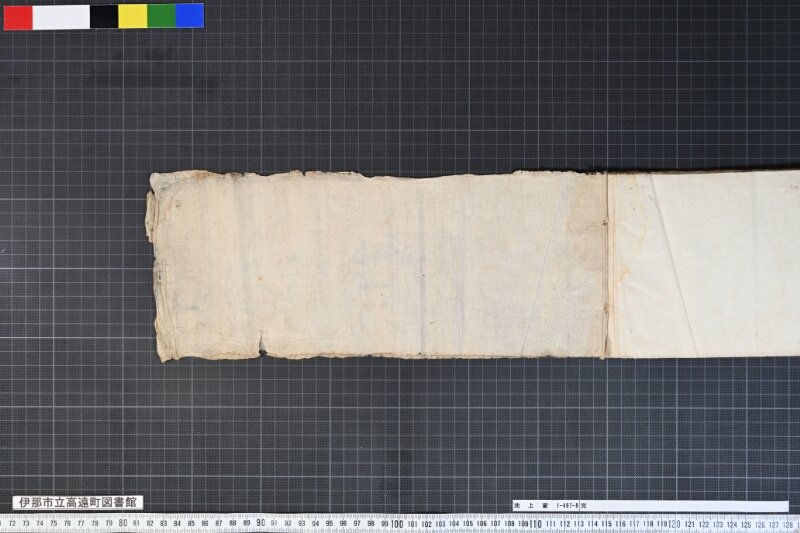Click the large 100 mark on the ruler
800x533 pixels.
397,523
